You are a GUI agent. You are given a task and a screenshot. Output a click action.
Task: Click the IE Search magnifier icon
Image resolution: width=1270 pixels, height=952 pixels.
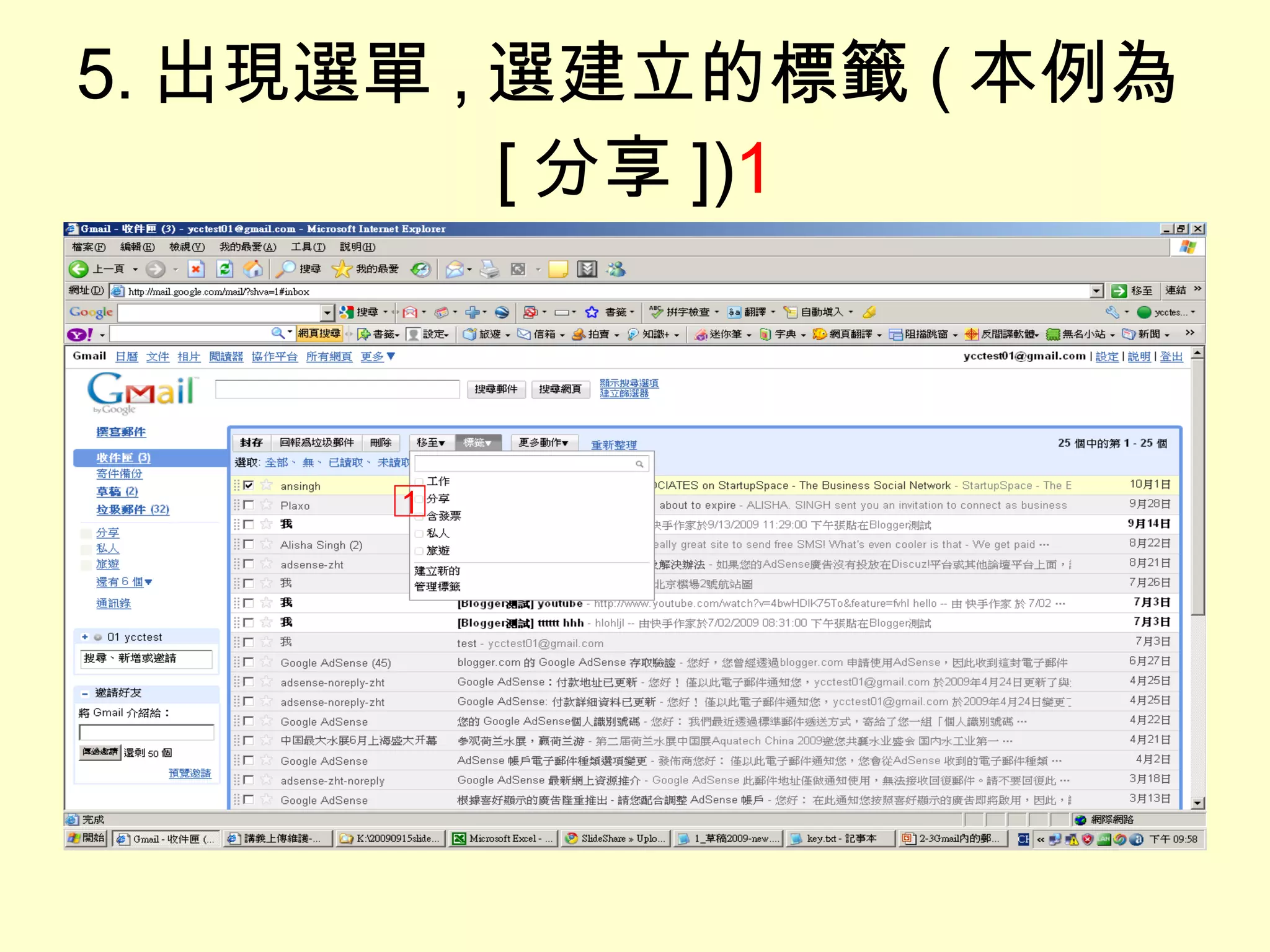point(285,269)
